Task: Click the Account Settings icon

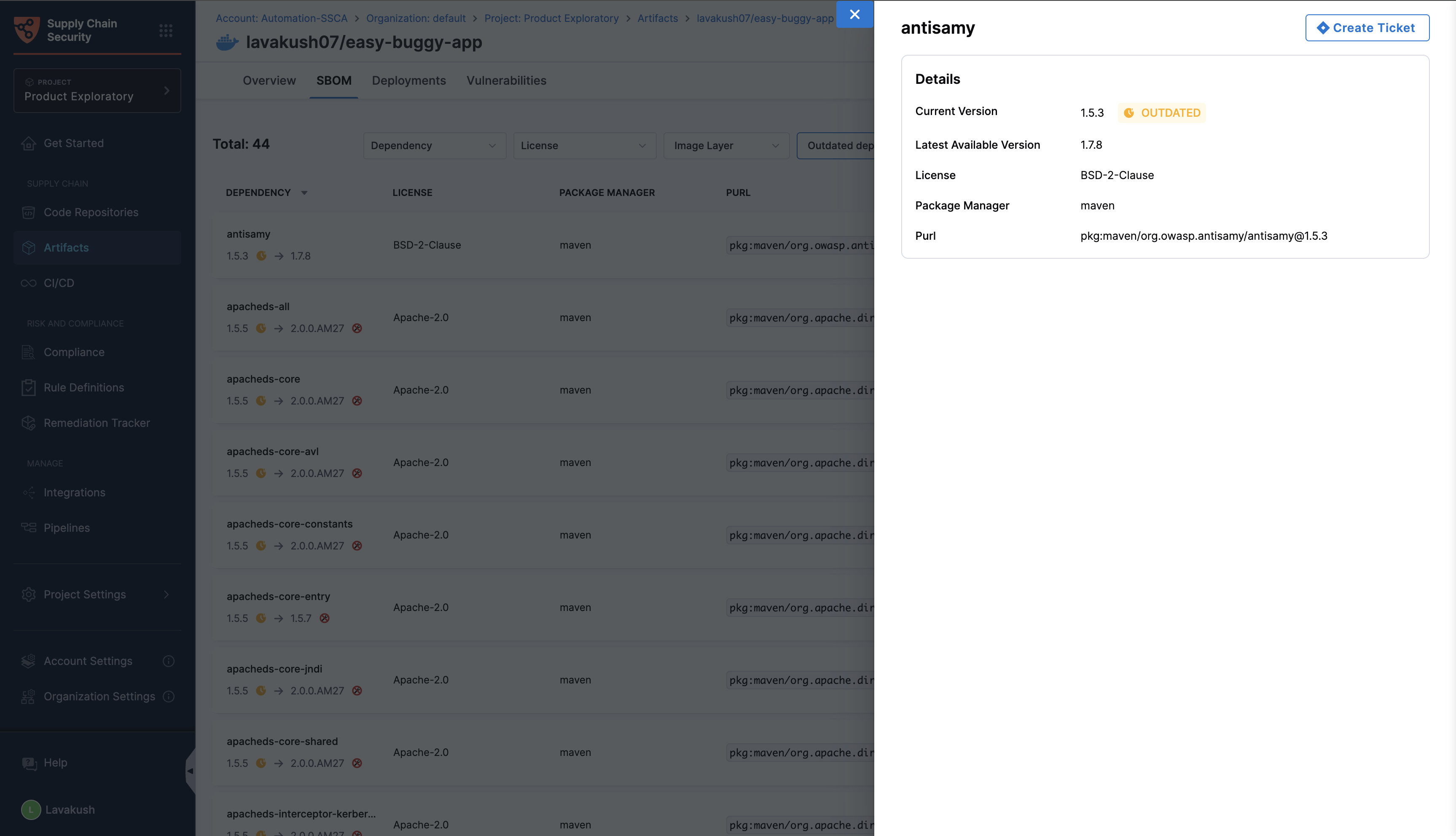Action: point(29,662)
